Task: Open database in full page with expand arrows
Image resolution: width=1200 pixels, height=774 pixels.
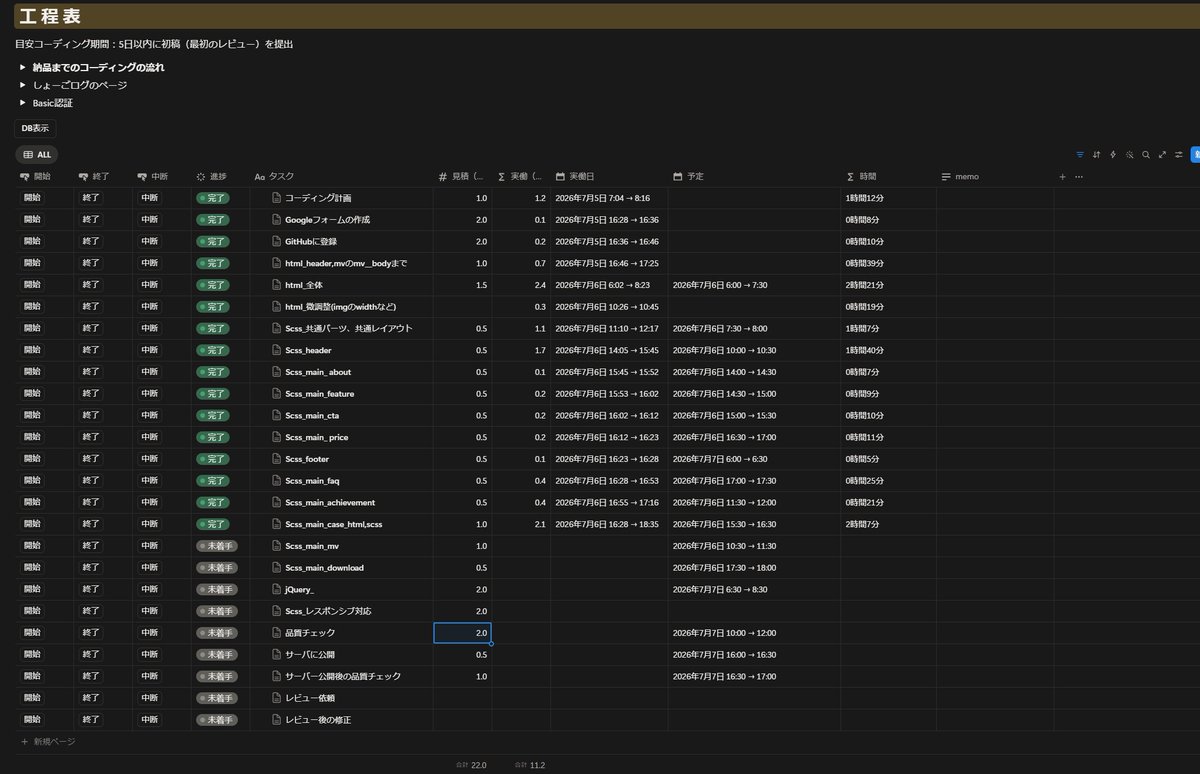Action: 1162,155
